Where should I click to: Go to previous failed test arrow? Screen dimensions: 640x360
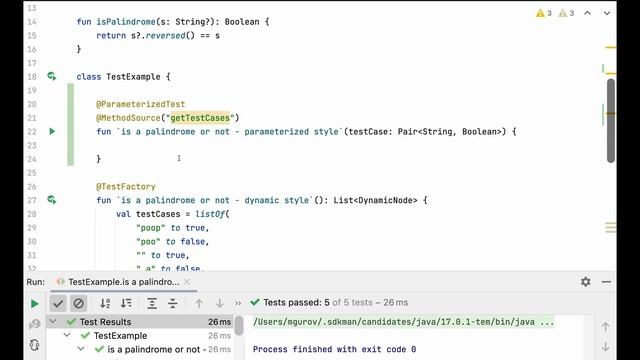point(199,303)
